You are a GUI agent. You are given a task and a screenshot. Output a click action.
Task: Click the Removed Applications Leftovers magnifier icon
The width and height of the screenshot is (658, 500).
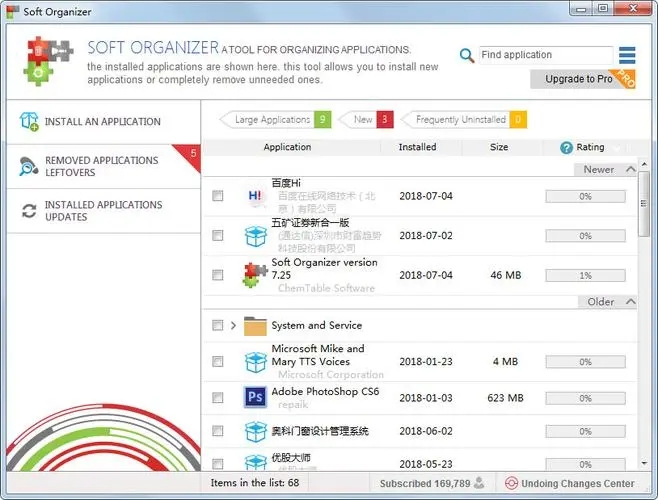(x=29, y=166)
